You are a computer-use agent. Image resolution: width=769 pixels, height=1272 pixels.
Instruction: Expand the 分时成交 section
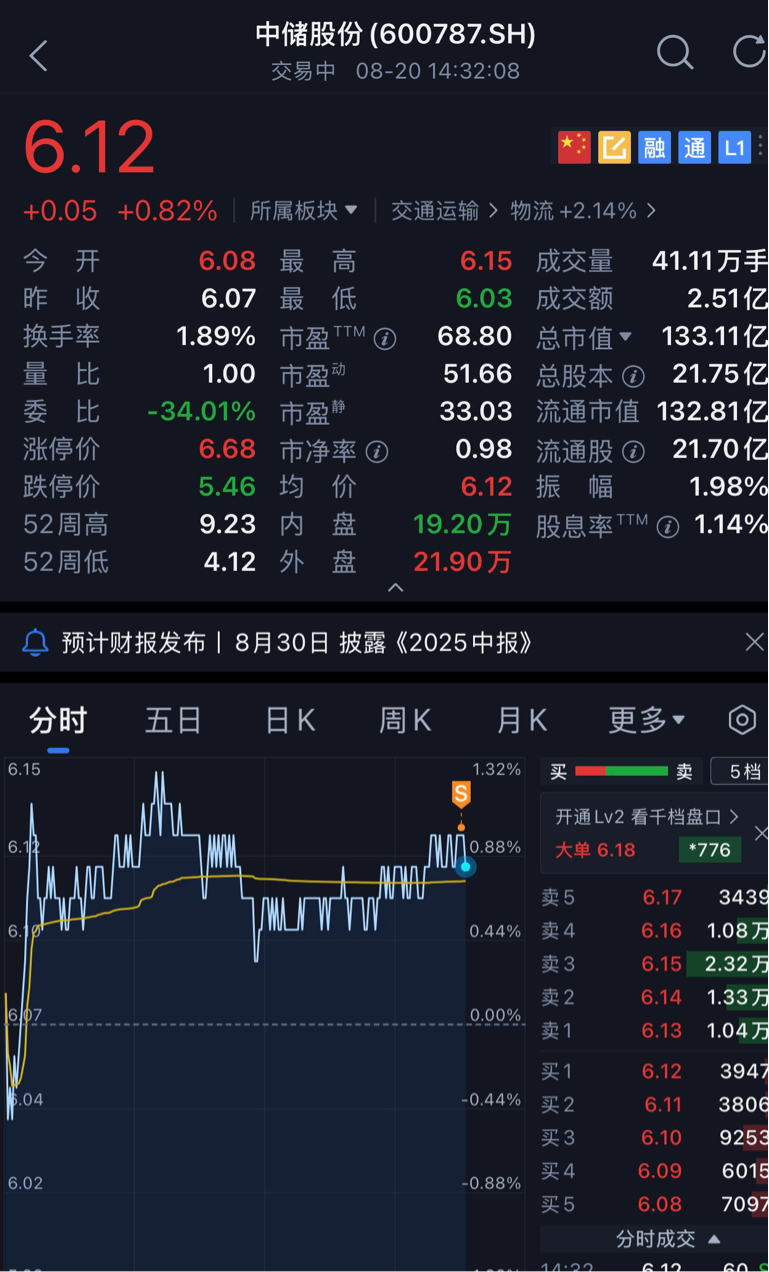point(668,1239)
